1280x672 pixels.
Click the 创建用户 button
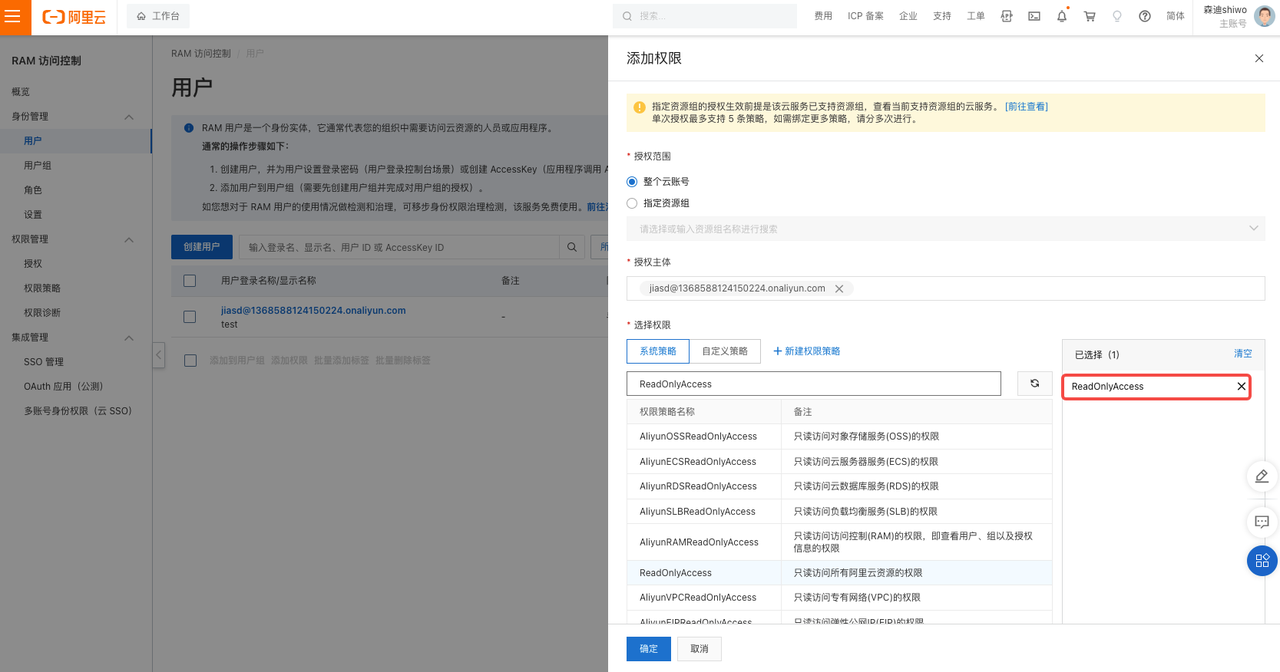point(202,247)
